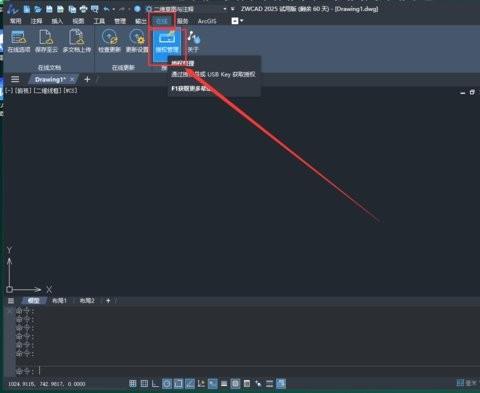Click the 在线酒店 cloud icon in the ribbon
The height and width of the screenshot is (393, 480).
(x=19, y=41)
